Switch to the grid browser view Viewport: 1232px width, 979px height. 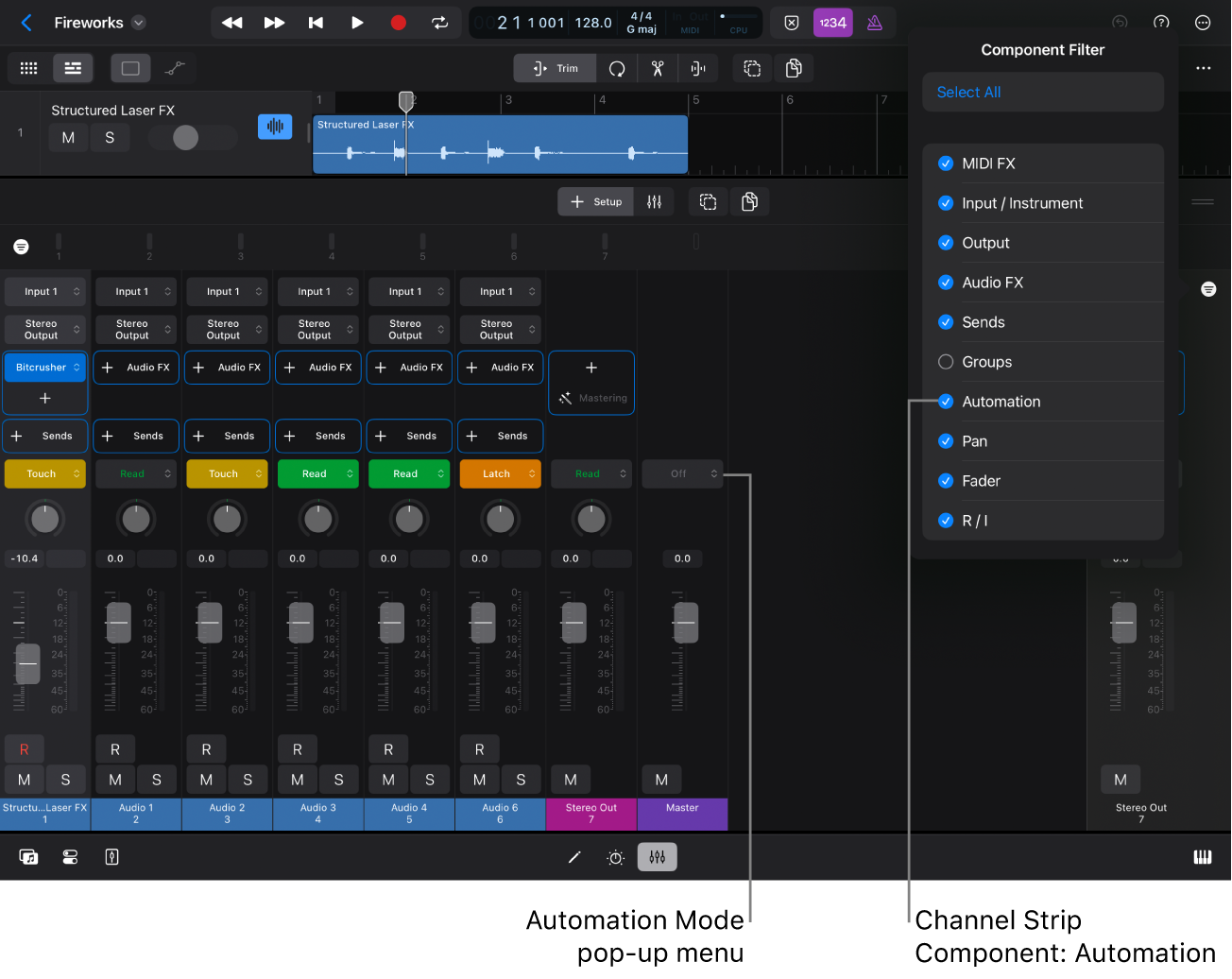(29, 68)
